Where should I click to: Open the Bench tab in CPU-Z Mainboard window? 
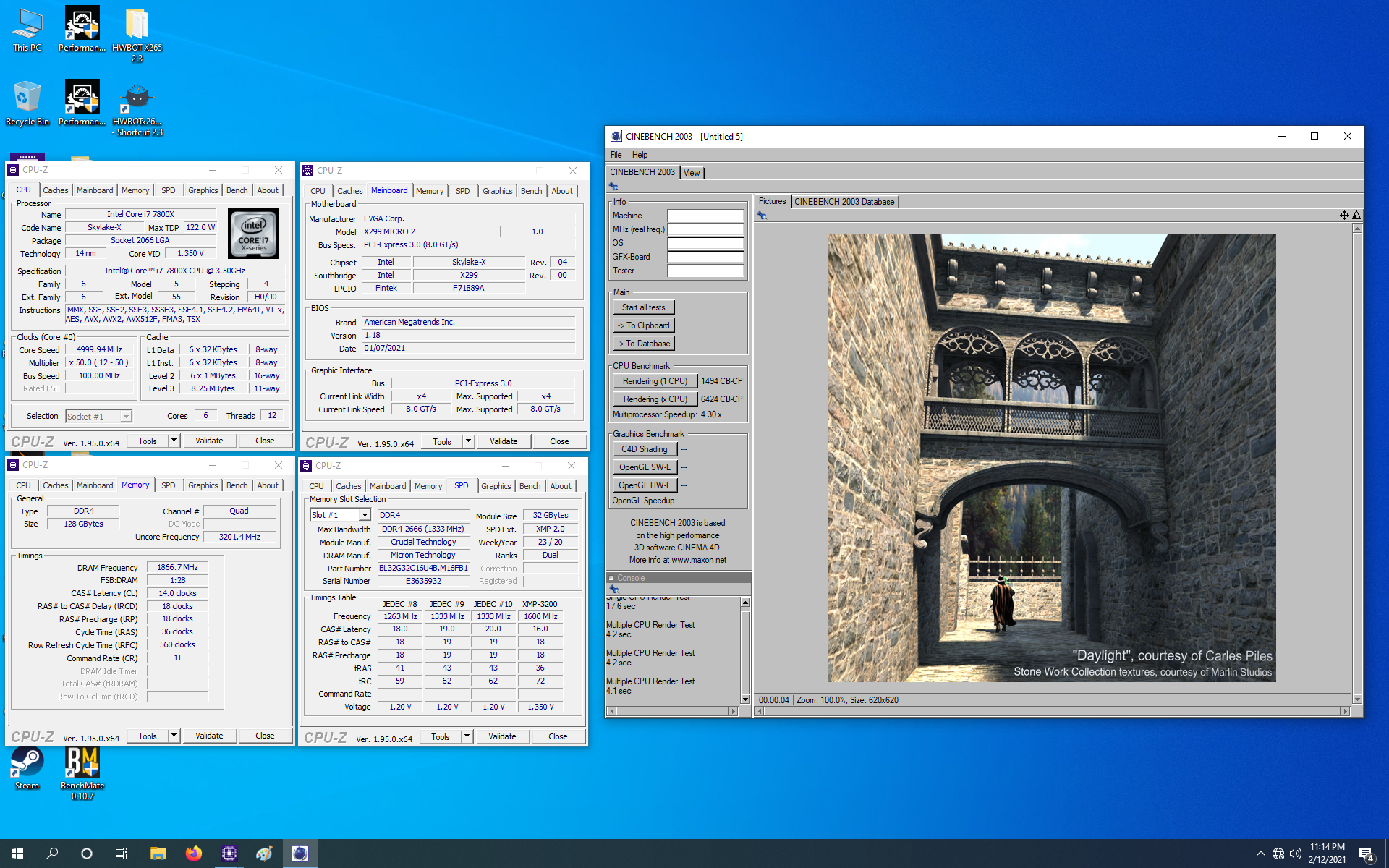click(531, 191)
